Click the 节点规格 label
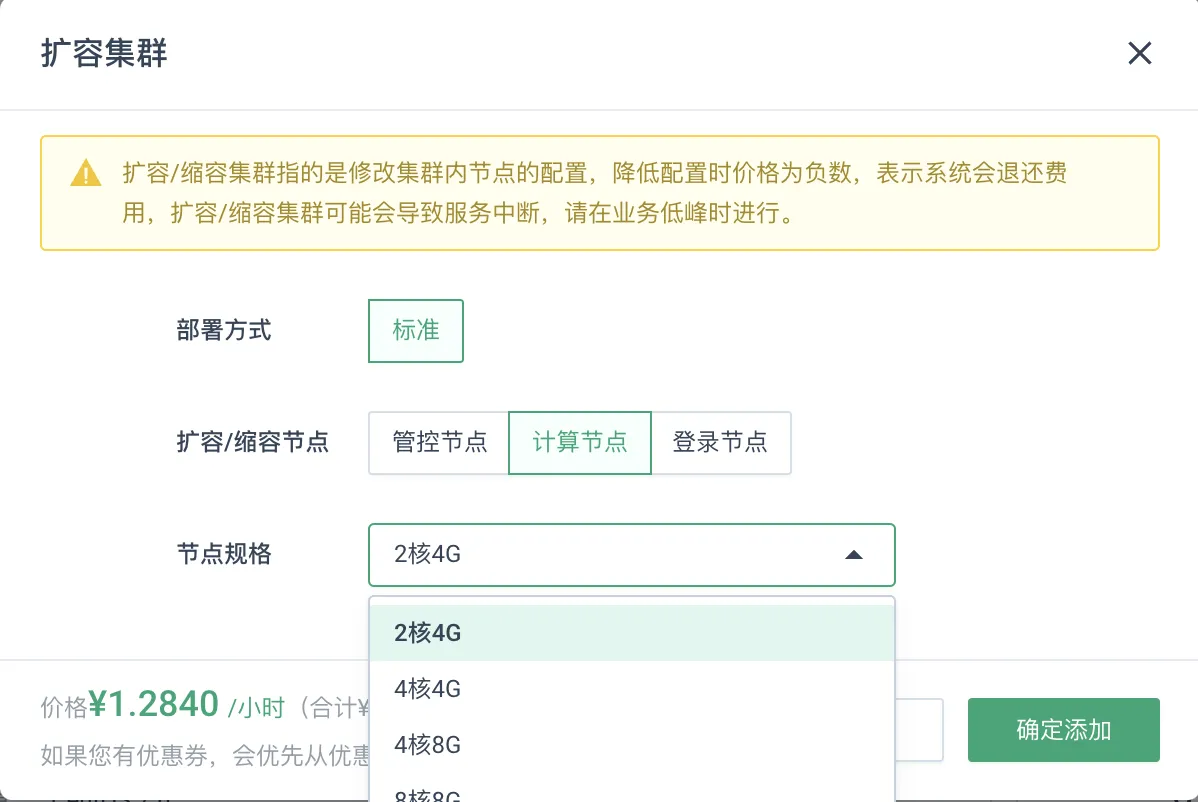The width and height of the screenshot is (1198, 802). [x=224, y=555]
